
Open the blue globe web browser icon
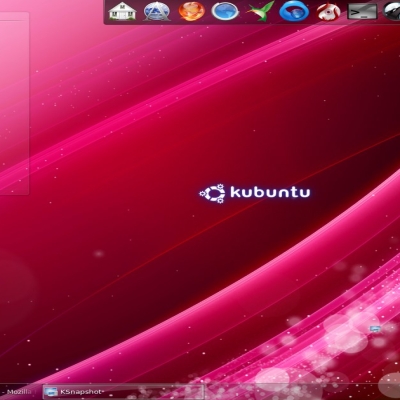(x=225, y=11)
